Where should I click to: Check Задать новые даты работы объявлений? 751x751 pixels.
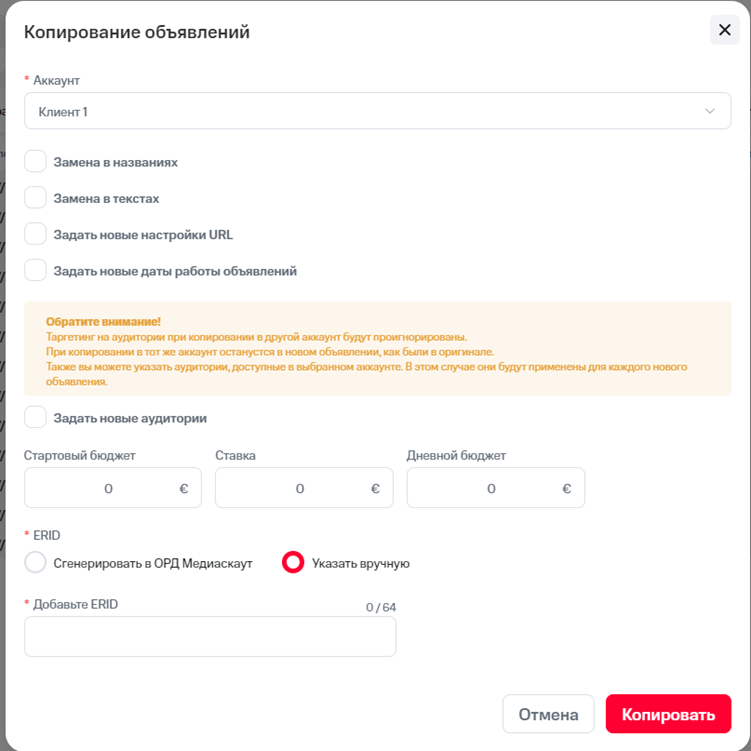[x=36, y=270]
